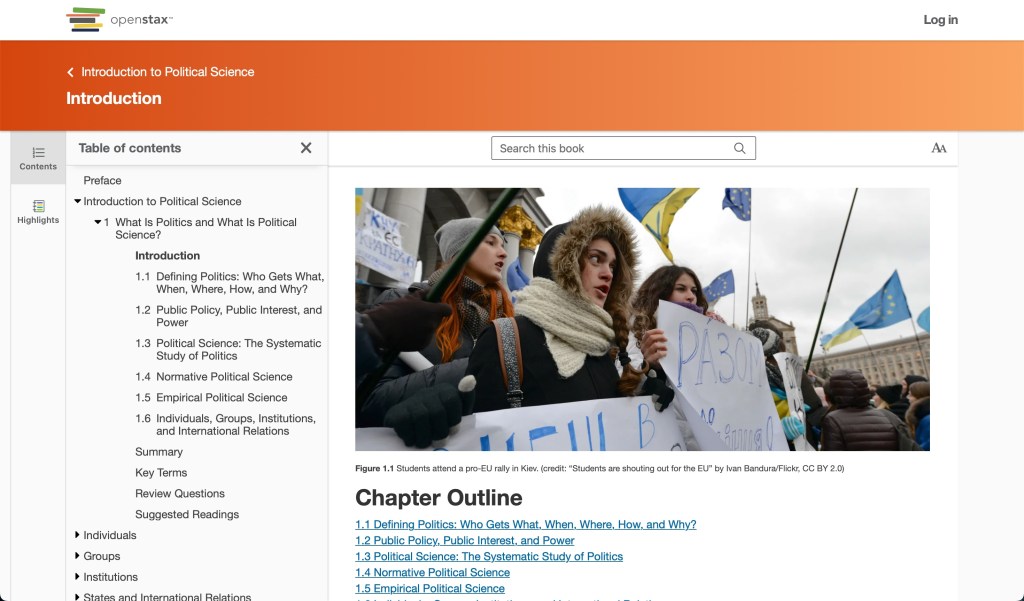Open the 1.4 Normative Political Science link

432,572
